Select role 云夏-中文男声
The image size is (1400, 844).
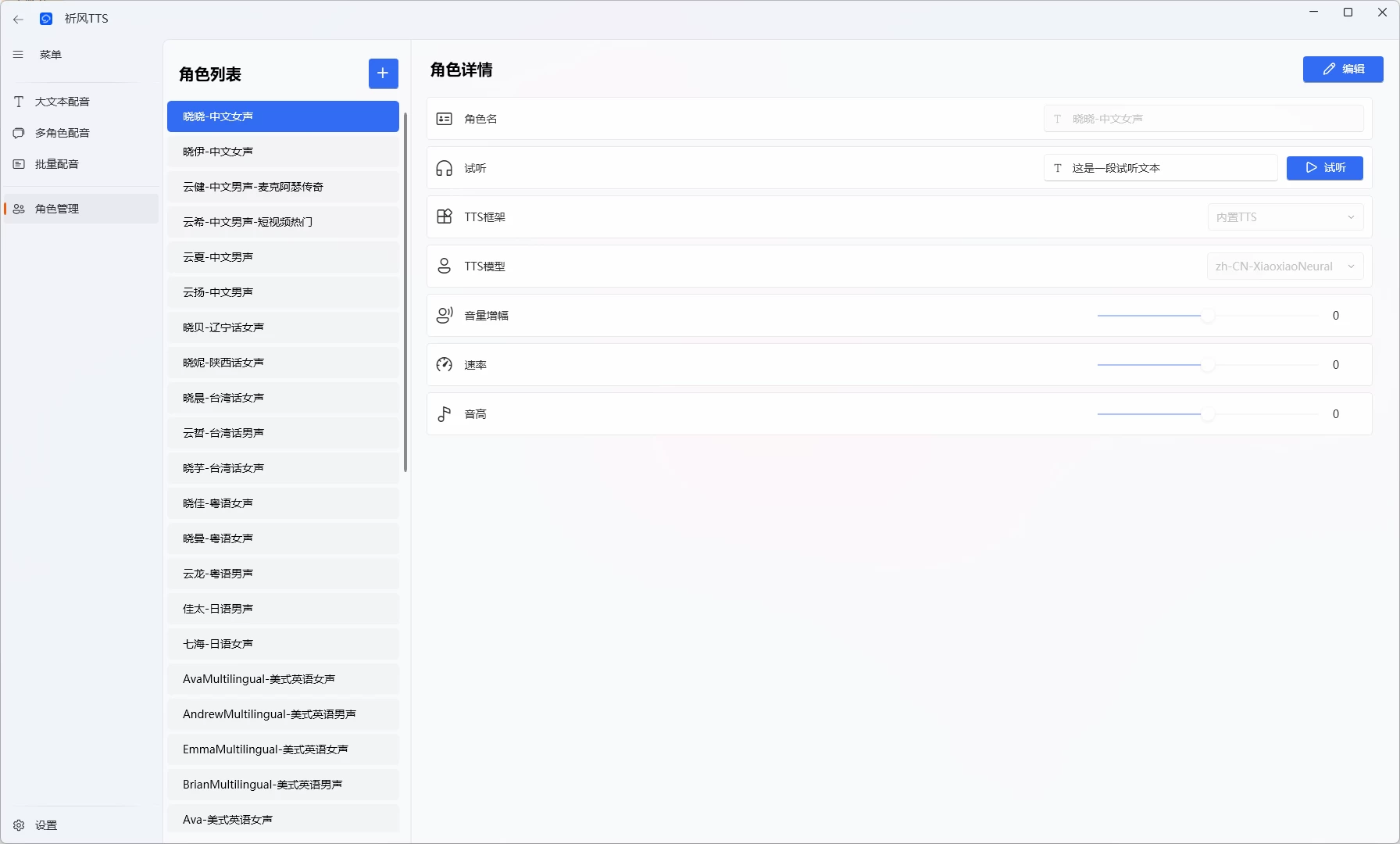point(283,257)
